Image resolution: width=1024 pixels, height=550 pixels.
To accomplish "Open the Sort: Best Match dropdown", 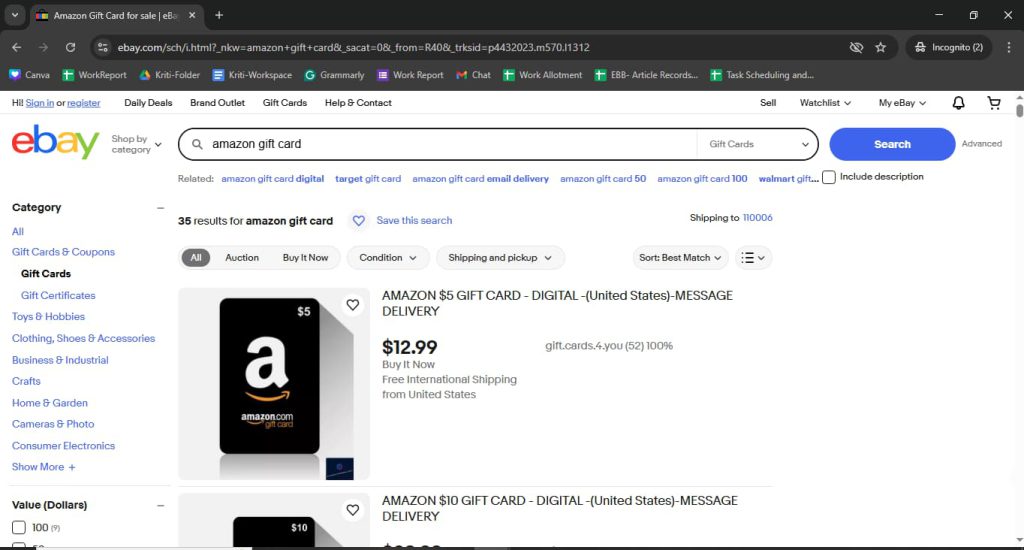I will [x=680, y=257].
